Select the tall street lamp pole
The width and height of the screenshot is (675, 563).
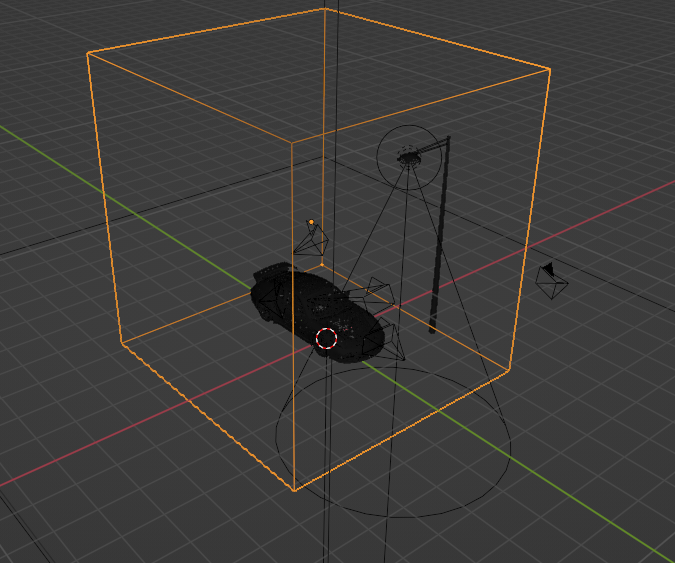click(x=440, y=235)
